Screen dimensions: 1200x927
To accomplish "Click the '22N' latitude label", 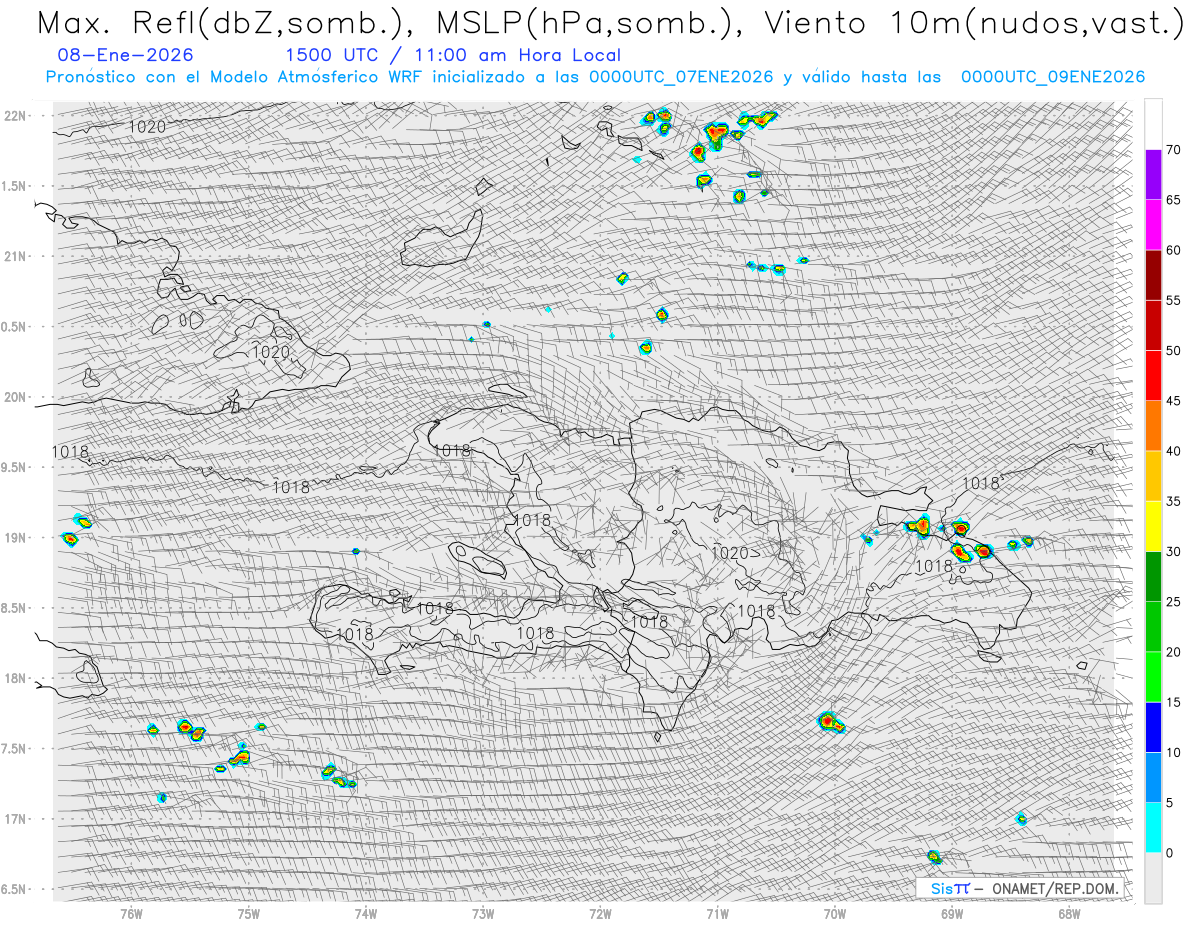I will [x=15, y=115].
